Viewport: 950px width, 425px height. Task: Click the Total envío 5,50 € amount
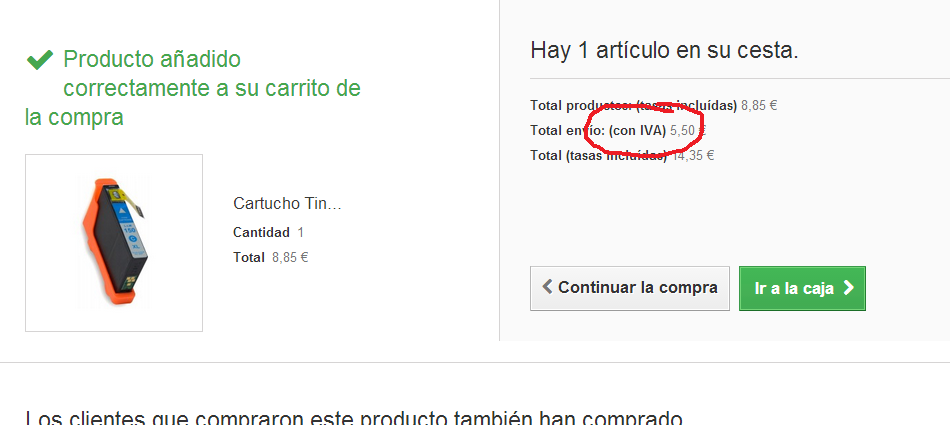point(688,130)
